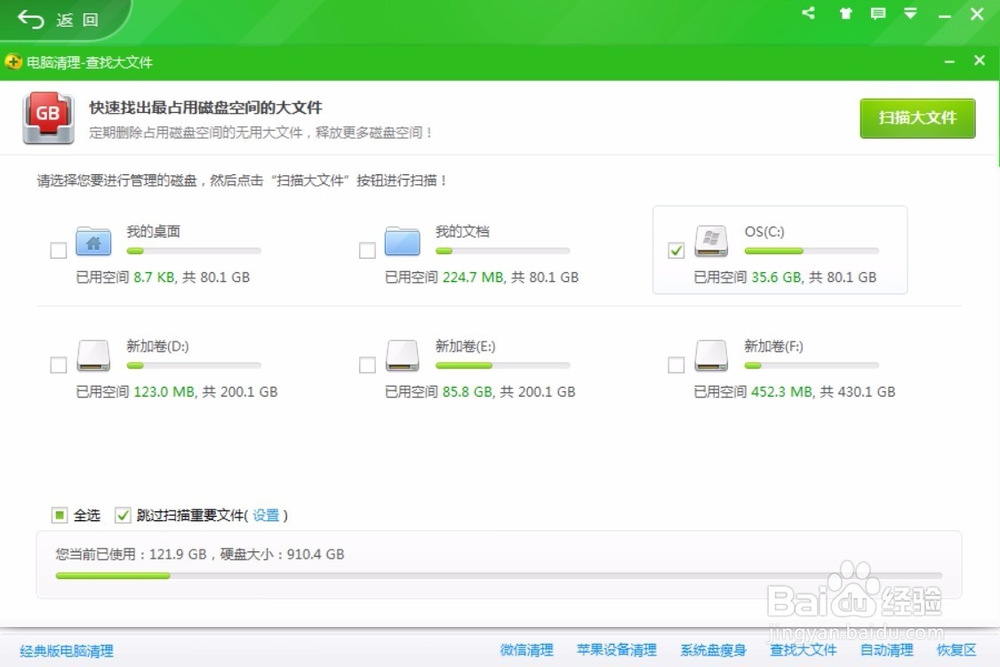The image size is (1000, 667).
Task: Uncheck the OS(C:) drive checkbox
Action: click(675, 250)
